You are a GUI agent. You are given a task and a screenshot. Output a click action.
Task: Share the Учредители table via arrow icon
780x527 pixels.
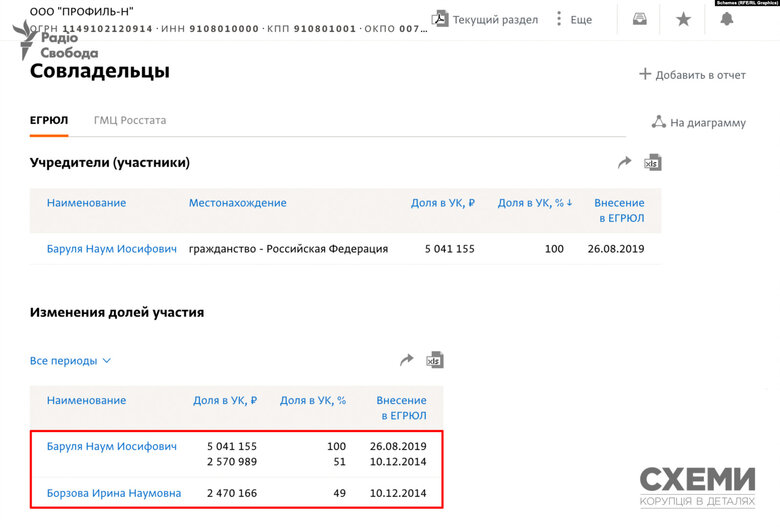tap(625, 162)
